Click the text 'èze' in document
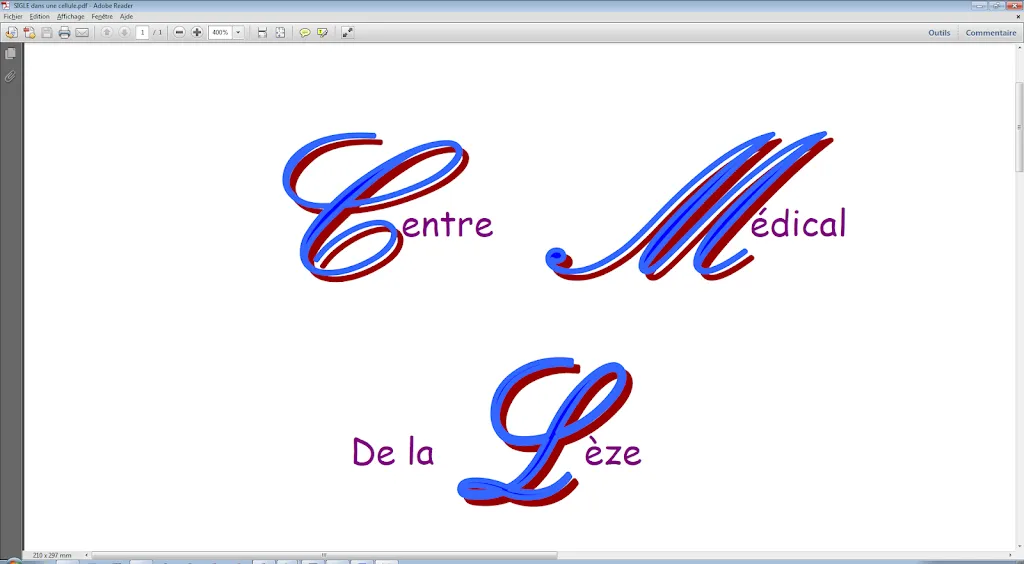The width and height of the screenshot is (1024, 564). tap(613, 450)
